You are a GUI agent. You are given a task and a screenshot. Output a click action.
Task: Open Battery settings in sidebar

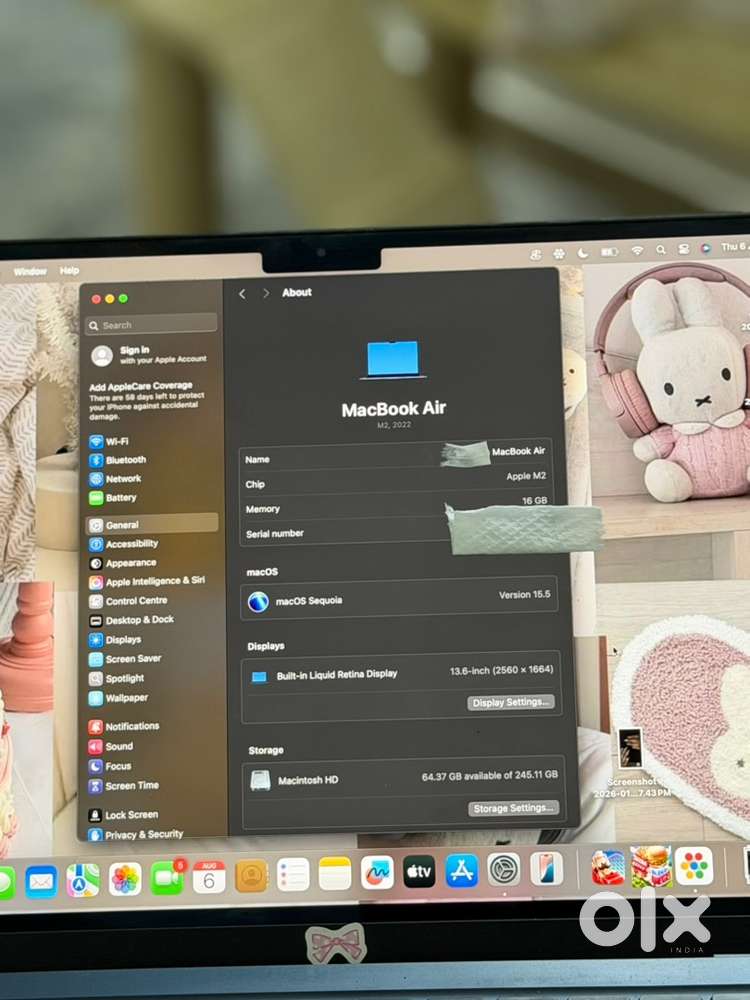pos(113,497)
